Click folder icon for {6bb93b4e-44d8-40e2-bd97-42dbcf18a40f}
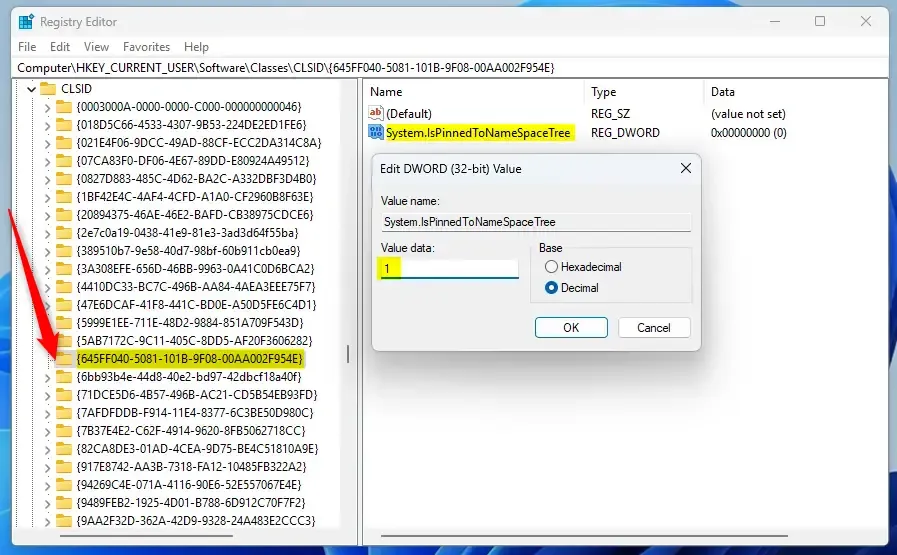Viewport: 897px width, 555px height. 64,377
